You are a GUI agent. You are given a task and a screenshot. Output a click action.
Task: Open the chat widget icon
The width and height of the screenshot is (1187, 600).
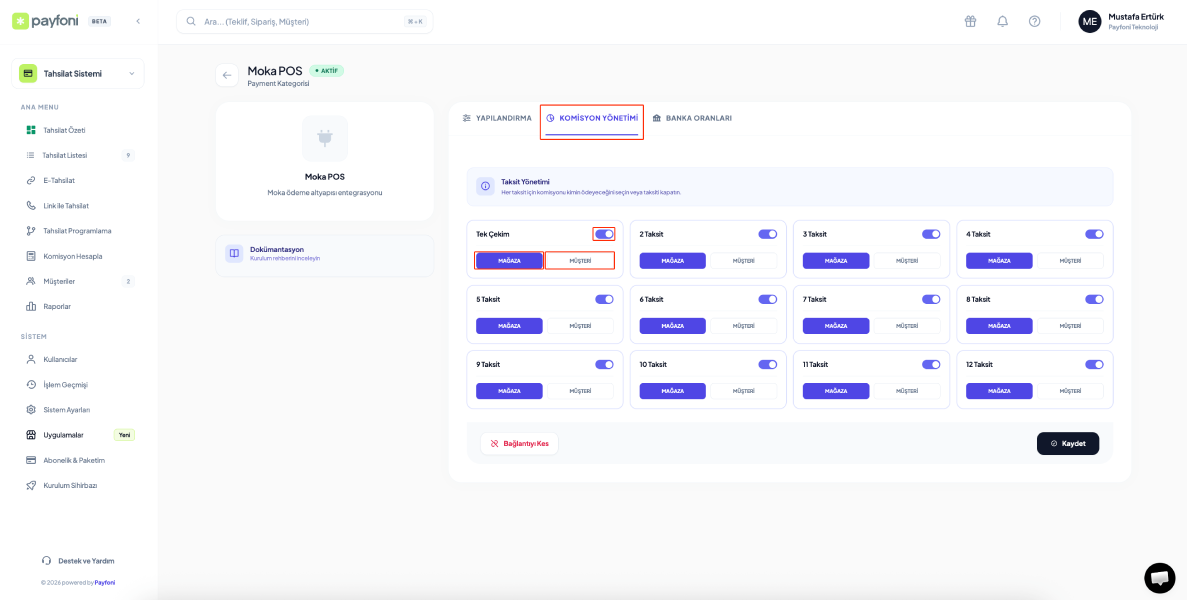1159,578
